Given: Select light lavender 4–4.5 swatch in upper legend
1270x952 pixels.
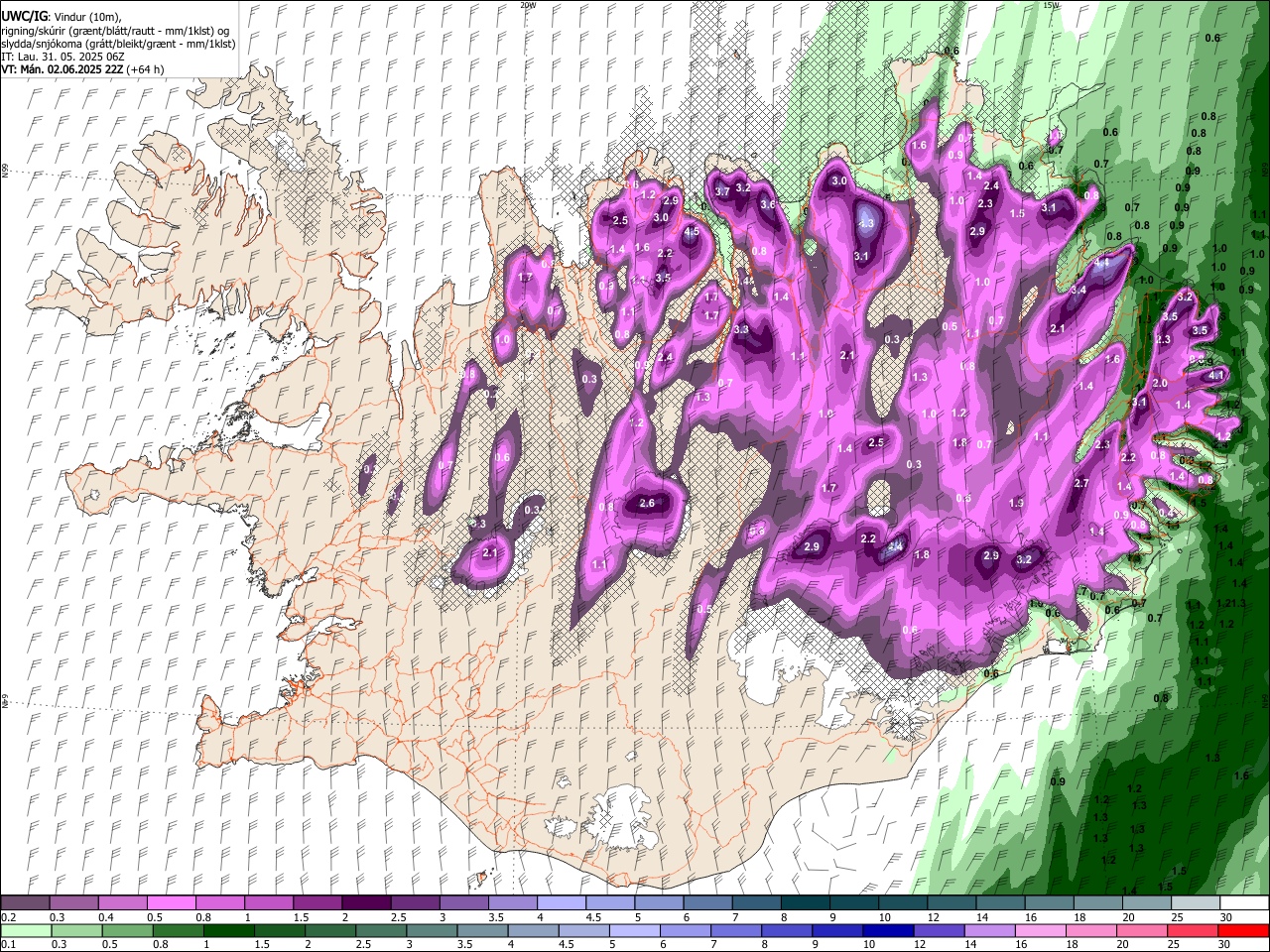Looking at the screenshot, I should point(561,903).
